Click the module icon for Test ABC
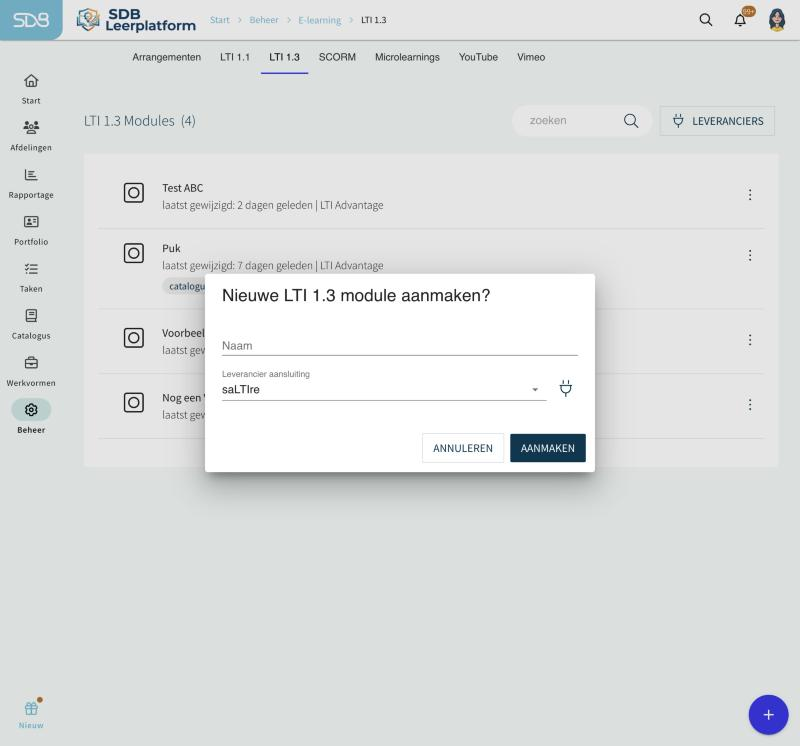 coord(134,193)
